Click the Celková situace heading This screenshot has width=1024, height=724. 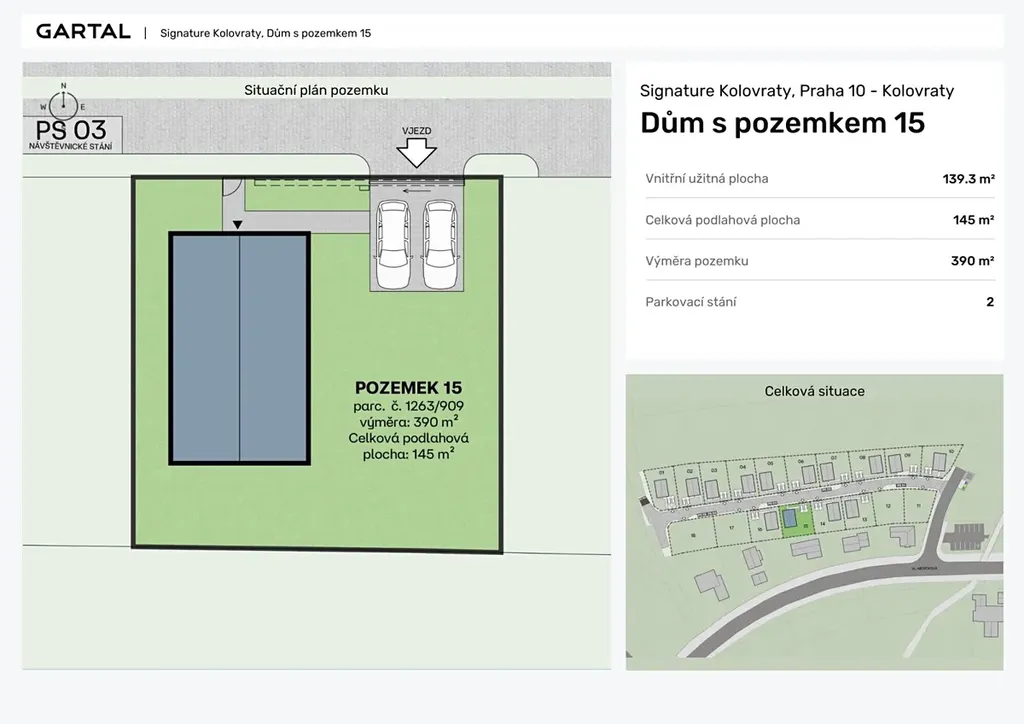[814, 391]
